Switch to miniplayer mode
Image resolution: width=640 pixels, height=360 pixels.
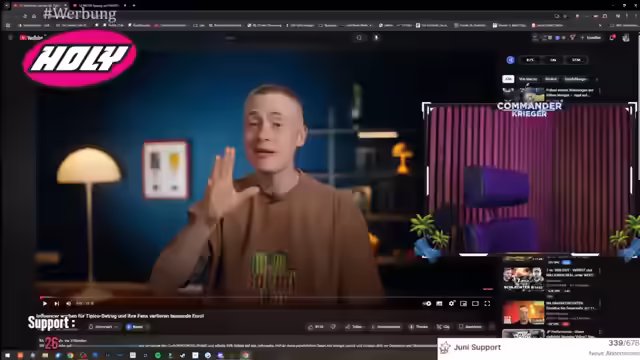point(463,304)
